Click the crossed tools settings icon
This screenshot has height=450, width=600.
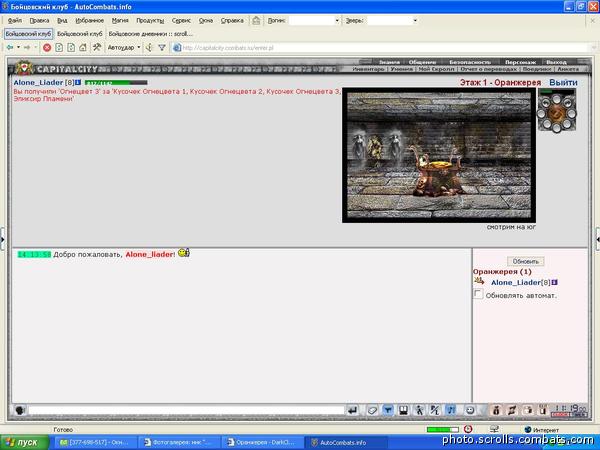coord(97,47)
